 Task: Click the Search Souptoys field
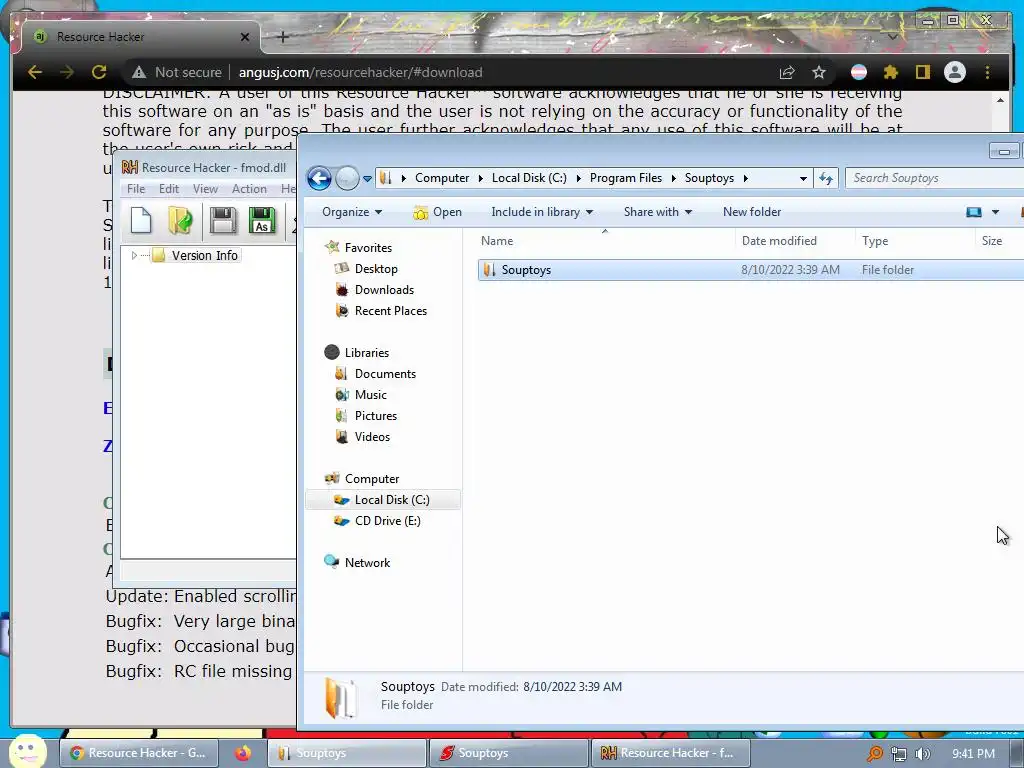(x=934, y=178)
